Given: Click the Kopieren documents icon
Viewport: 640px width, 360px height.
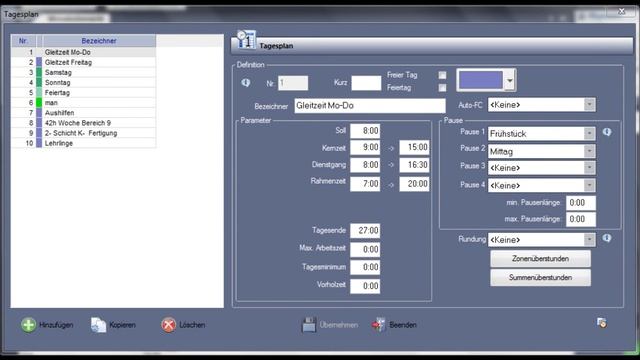Looking at the screenshot, I should [98, 325].
